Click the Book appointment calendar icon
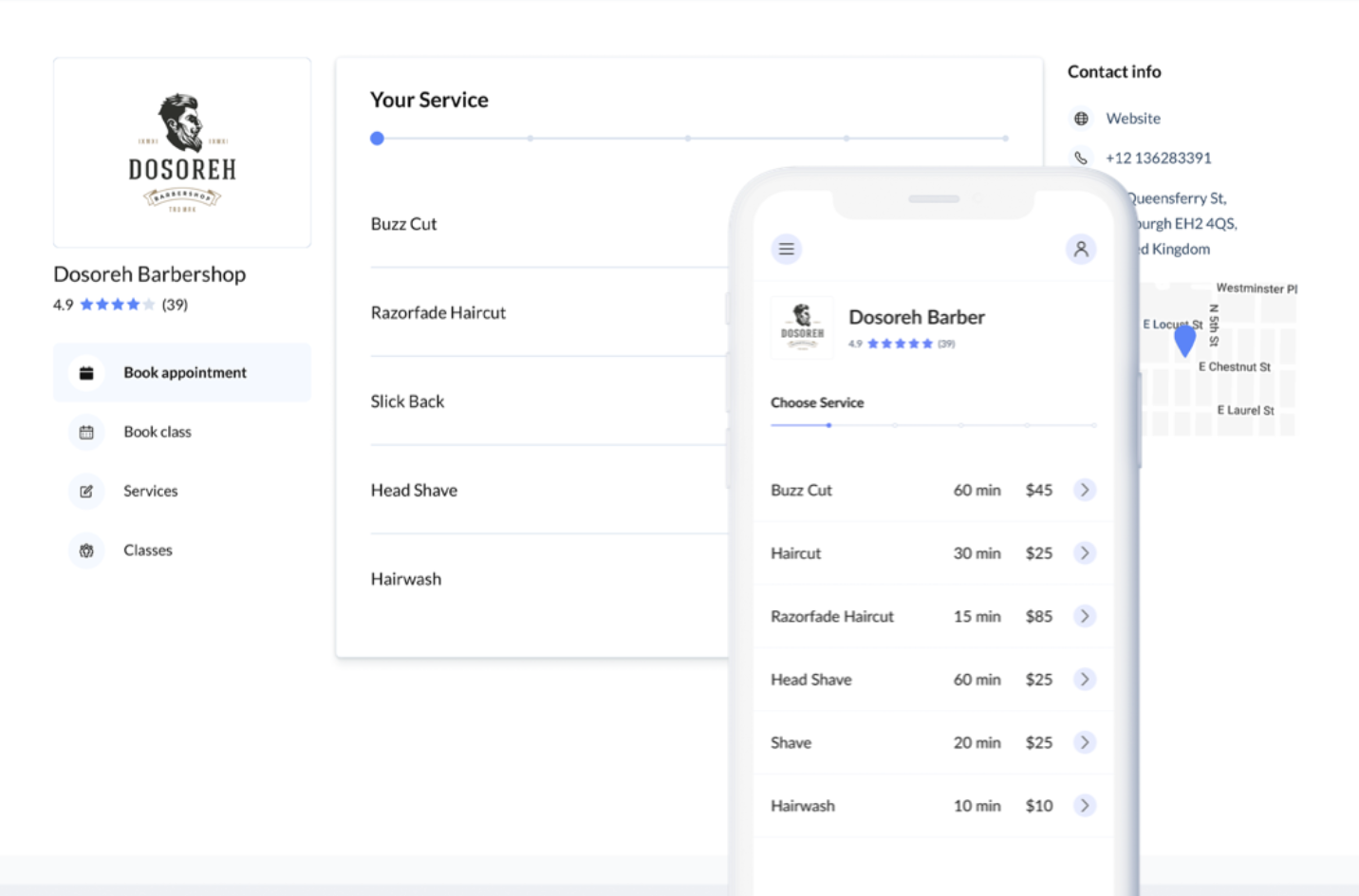This screenshot has width=1359, height=896. tap(86, 373)
